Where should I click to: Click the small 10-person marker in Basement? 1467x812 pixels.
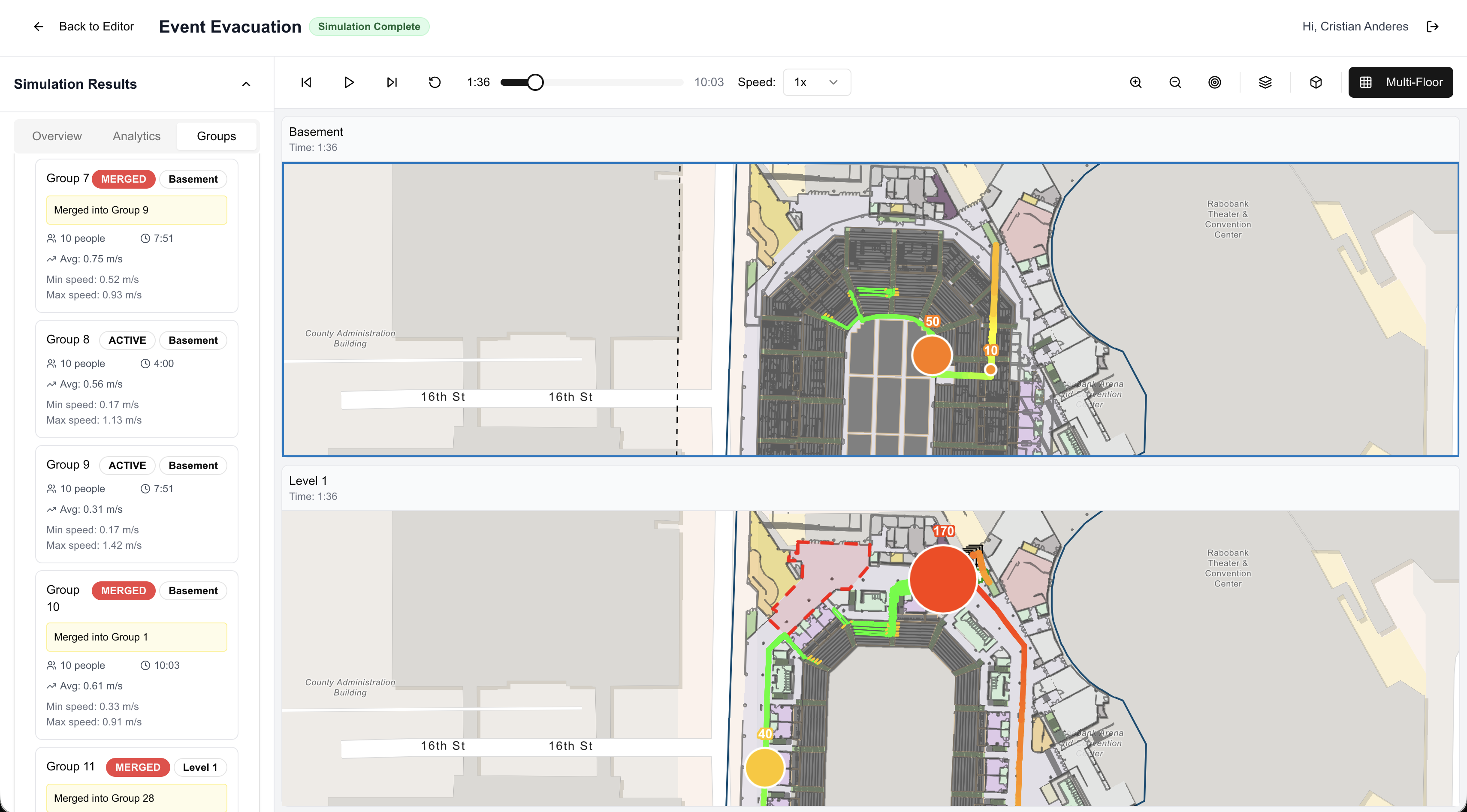tap(990, 370)
